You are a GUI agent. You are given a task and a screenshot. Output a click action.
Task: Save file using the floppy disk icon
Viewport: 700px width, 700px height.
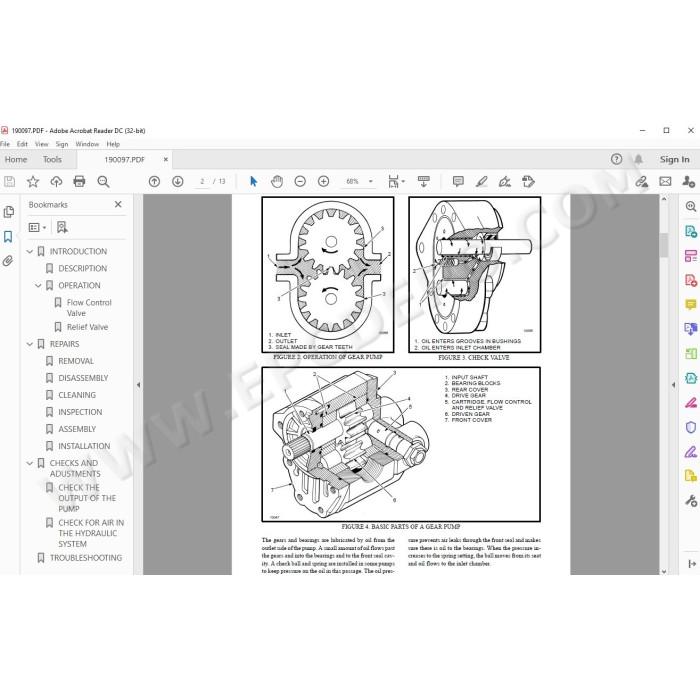pos(9,182)
